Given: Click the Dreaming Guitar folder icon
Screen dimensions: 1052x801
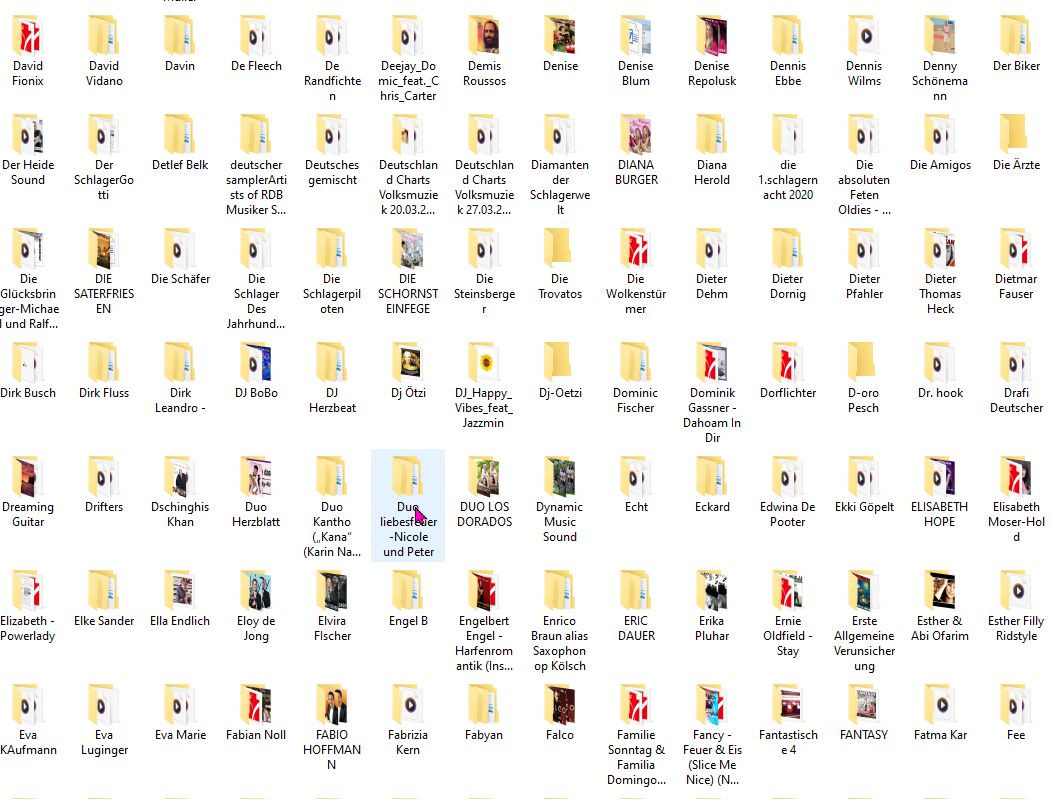Looking at the screenshot, I should 28,477.
